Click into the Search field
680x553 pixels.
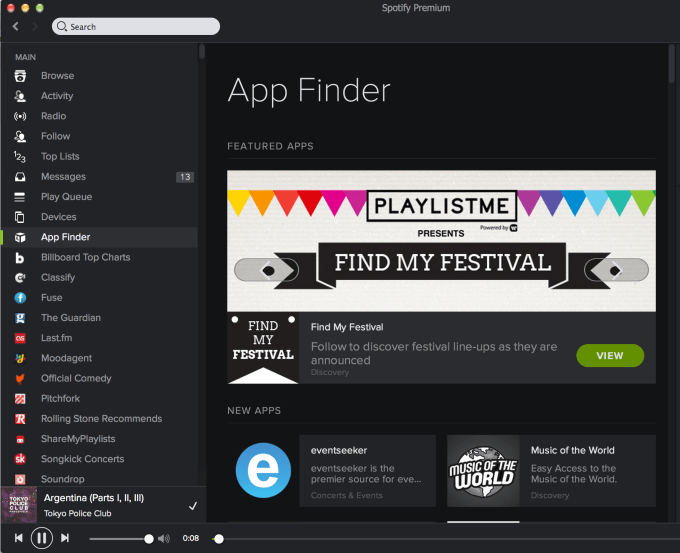136,26
